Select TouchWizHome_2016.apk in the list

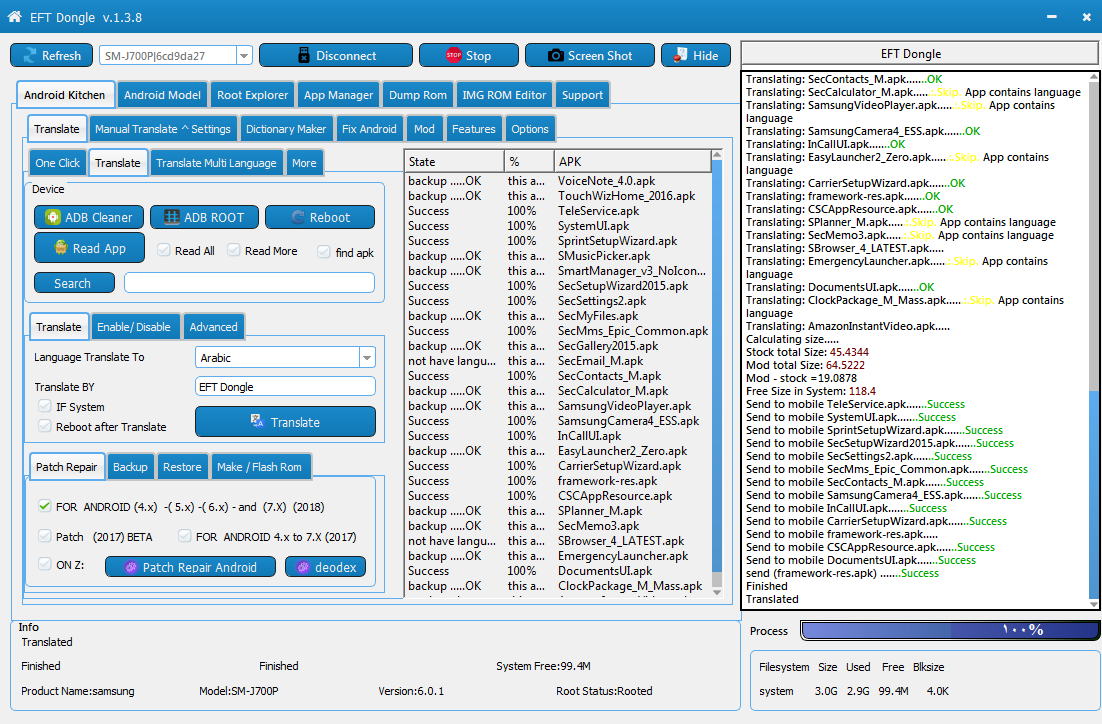click(x=558, y=195)
